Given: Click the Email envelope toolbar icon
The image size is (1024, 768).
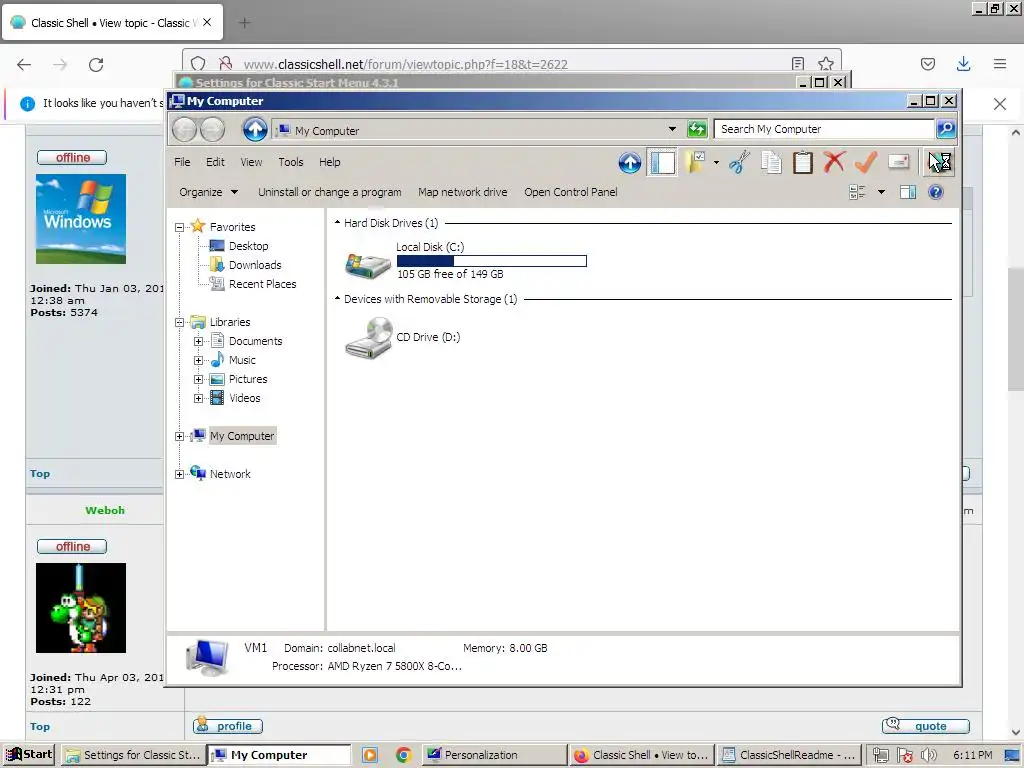Looking at the screenshot, I should (899, 162).
